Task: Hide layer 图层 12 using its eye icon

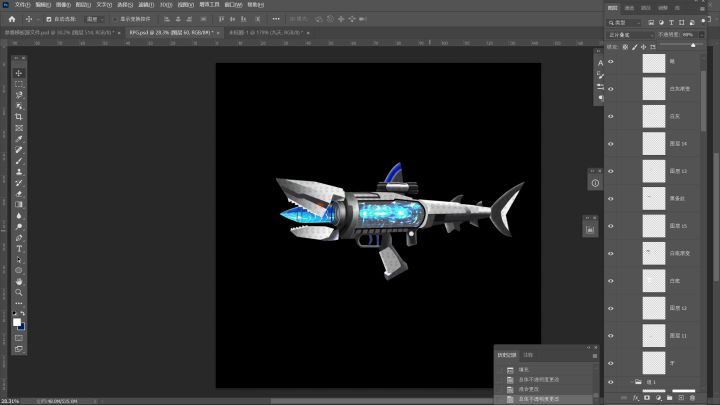Action: (611, 308)
